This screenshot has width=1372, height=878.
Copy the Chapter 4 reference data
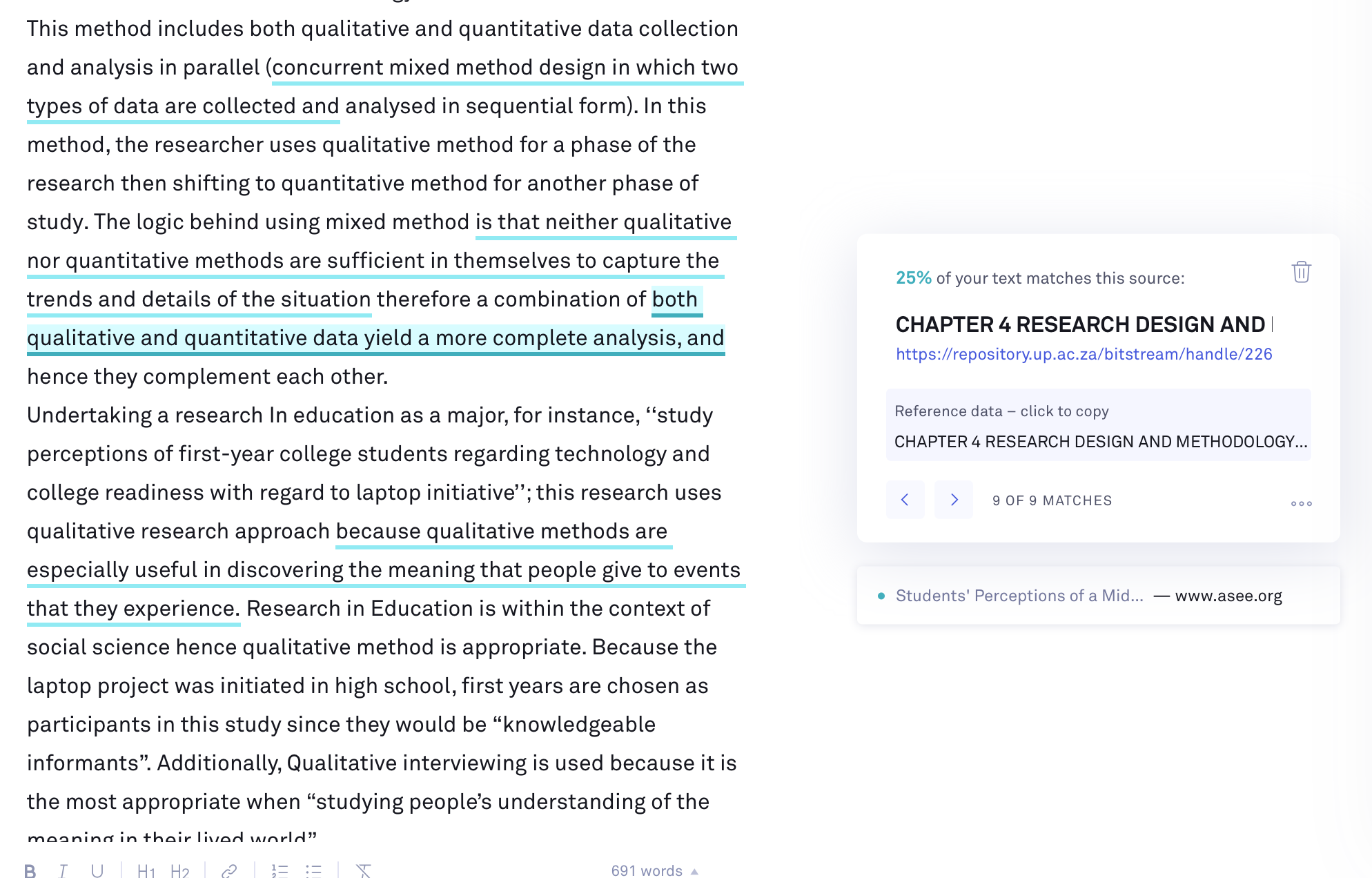tap(1099, 425)
